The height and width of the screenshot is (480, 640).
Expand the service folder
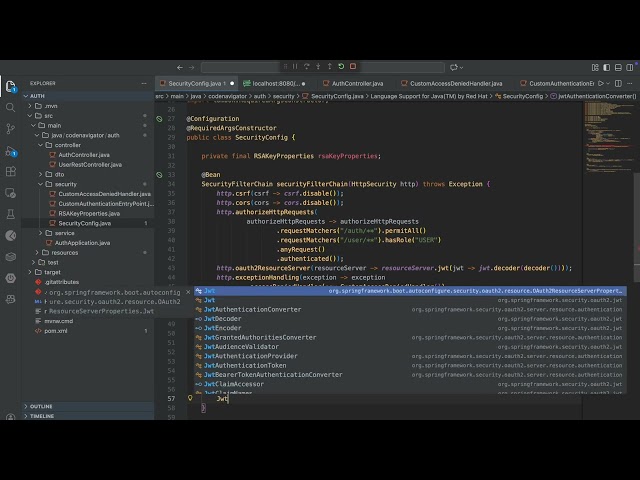click(40, 233)
